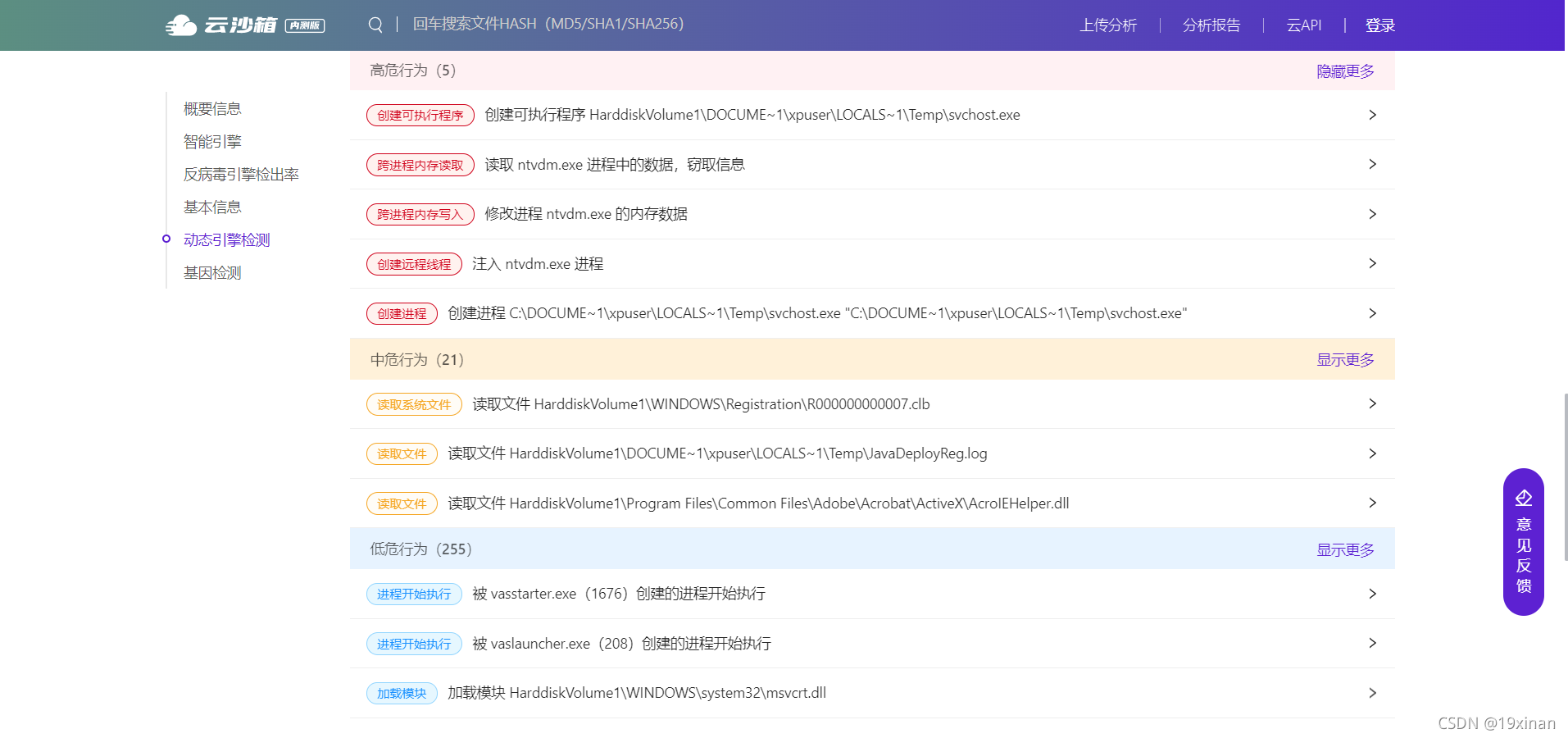1568x738 pixels.
Task: Expand the vaslauncher.exe row chevron
Action: [1372, 643]
